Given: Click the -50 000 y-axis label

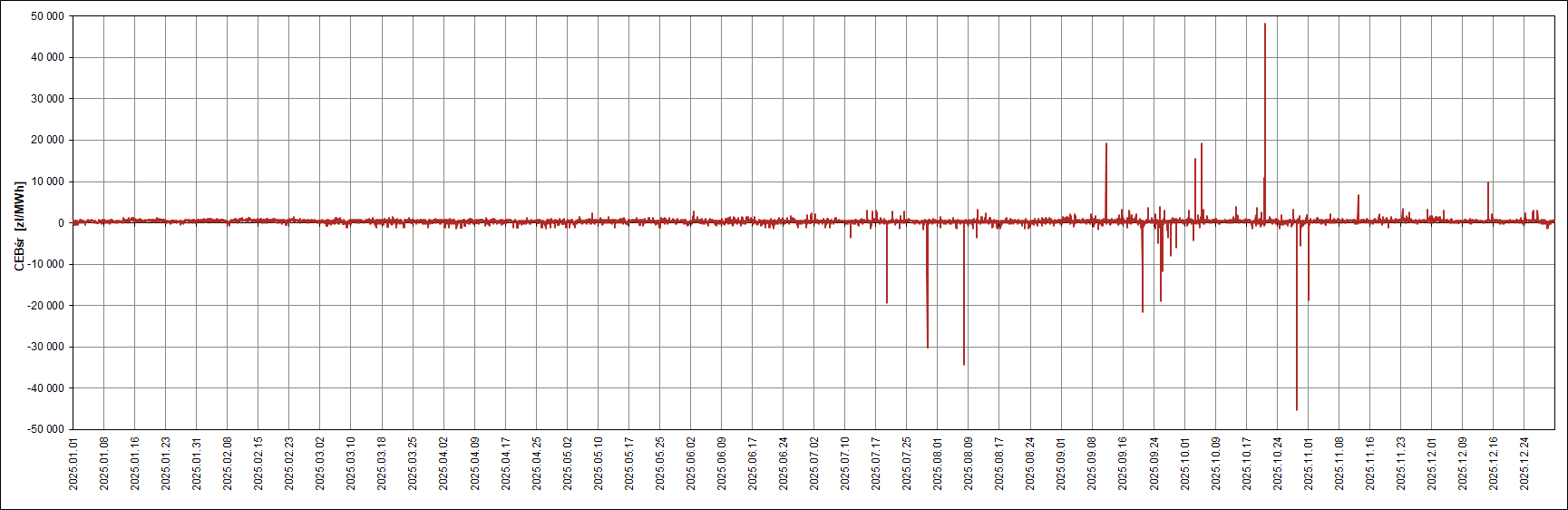Looking at the screenshot, I should [45, 429].
